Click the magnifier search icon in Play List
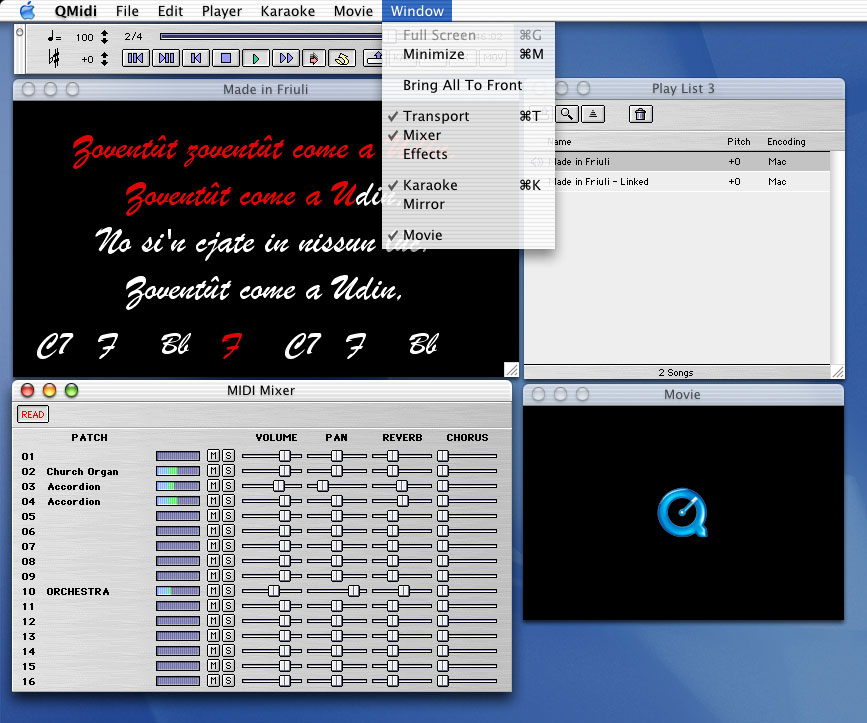This screenshot has width=867, height=723. point(567,114)
